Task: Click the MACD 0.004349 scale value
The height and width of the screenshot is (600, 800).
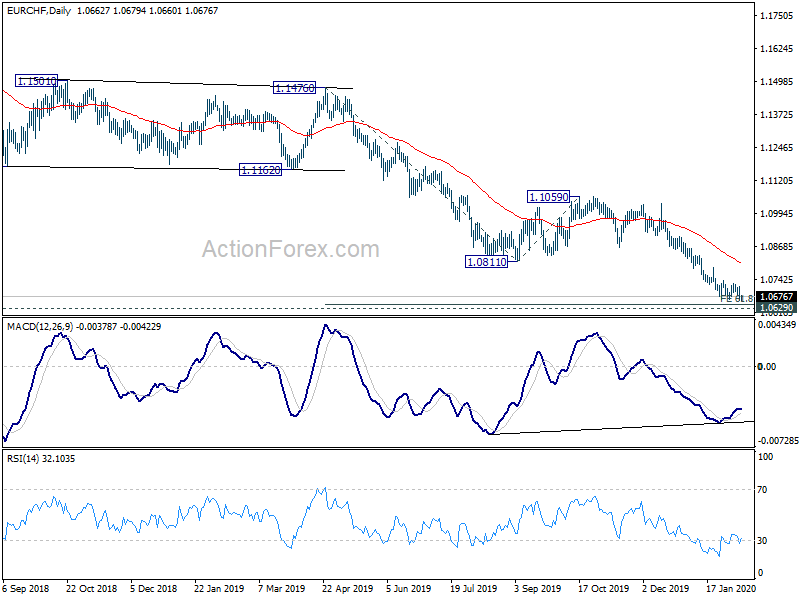Action: point(777,324)
